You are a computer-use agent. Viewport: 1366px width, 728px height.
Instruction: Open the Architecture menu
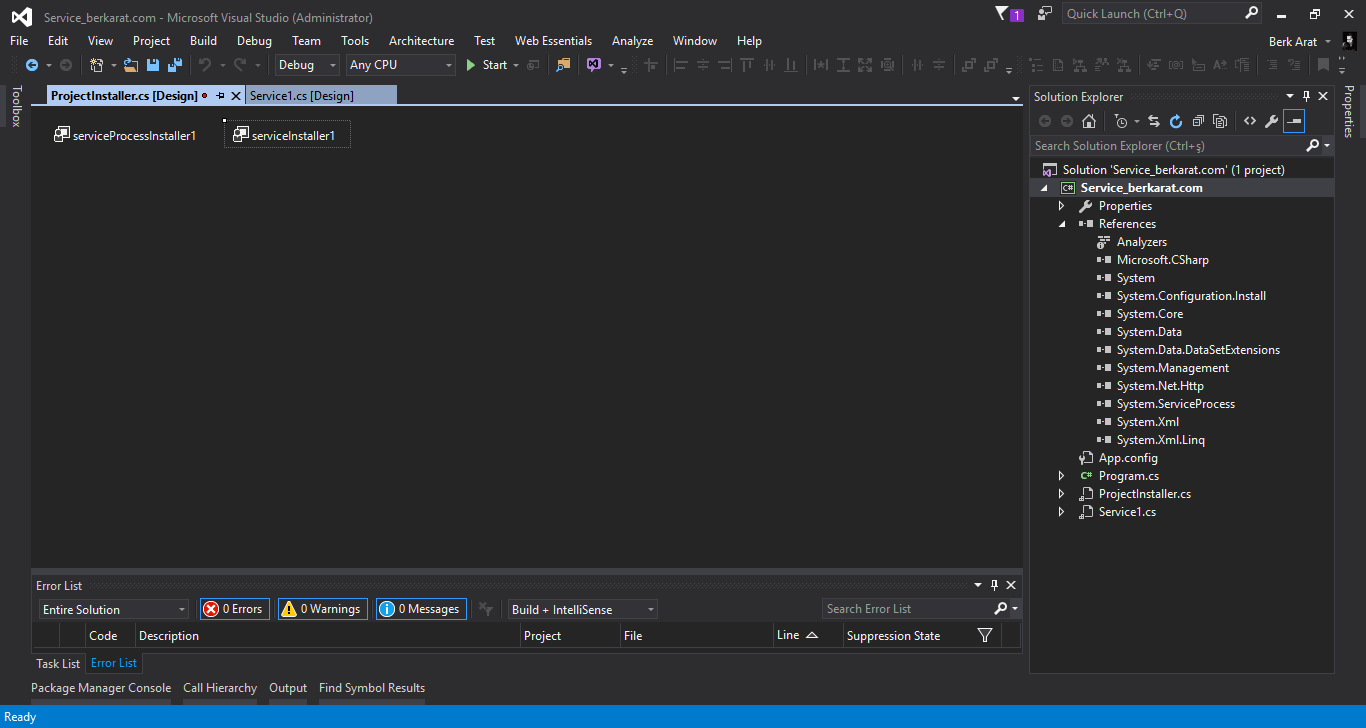coord(421,41)
